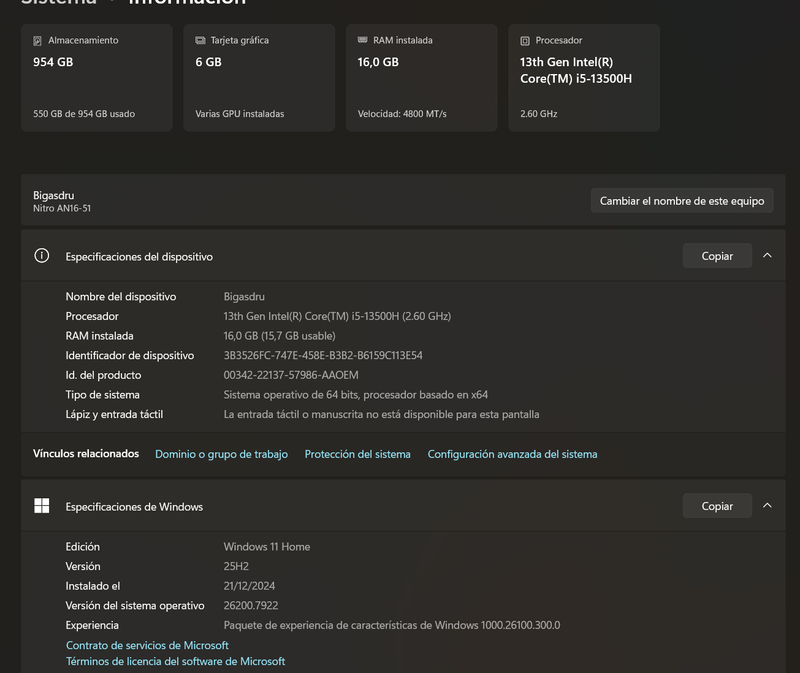
Task: Click the 2.60 GHz text in processor card
Action: (x=539, y=114)
